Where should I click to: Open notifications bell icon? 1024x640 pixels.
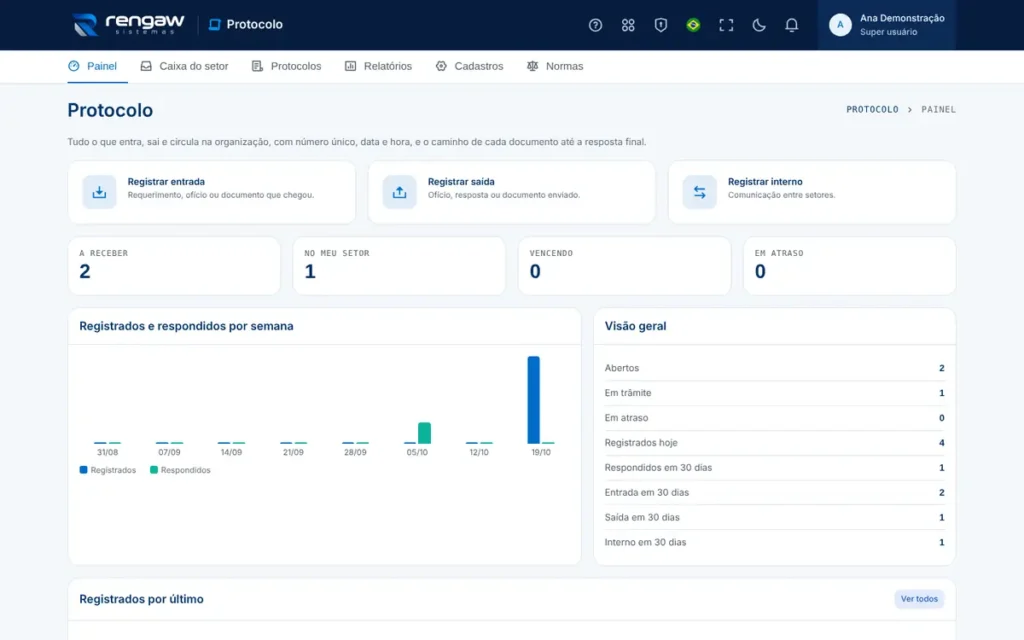coord(792,25)
